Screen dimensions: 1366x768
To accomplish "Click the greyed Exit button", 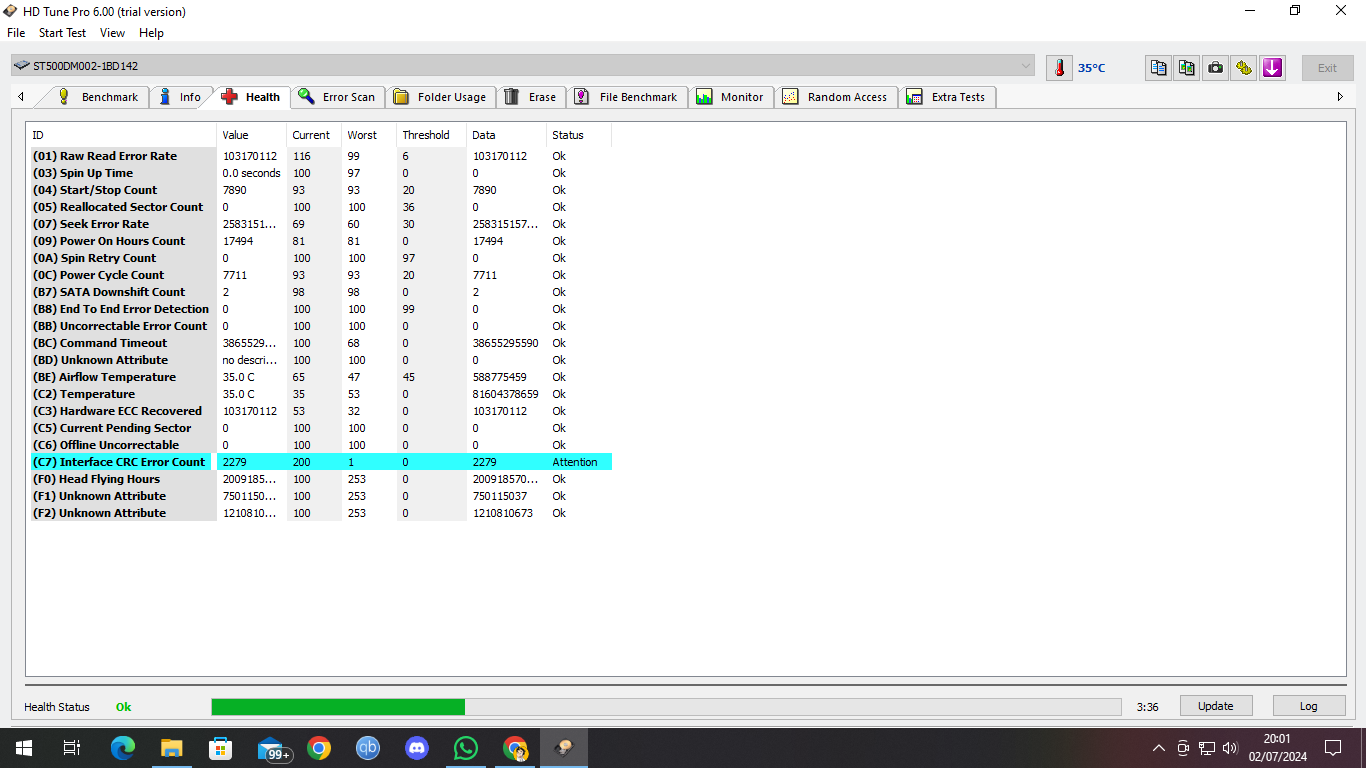I will click(1327, 68).
